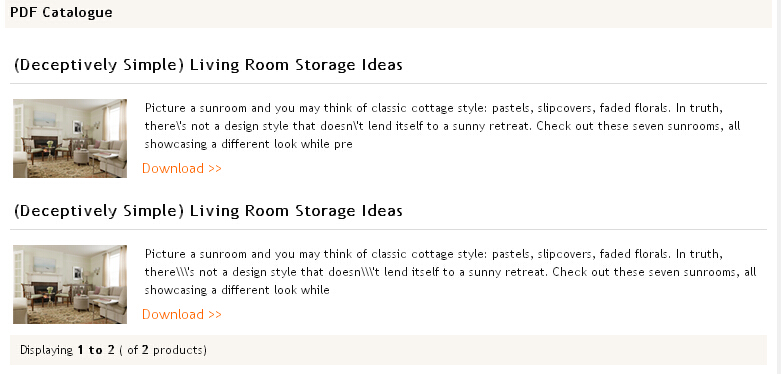The width and height of the screenshot is (781, 374).
Task: Click the pagination footer bar
Action: tap(388, 350)
